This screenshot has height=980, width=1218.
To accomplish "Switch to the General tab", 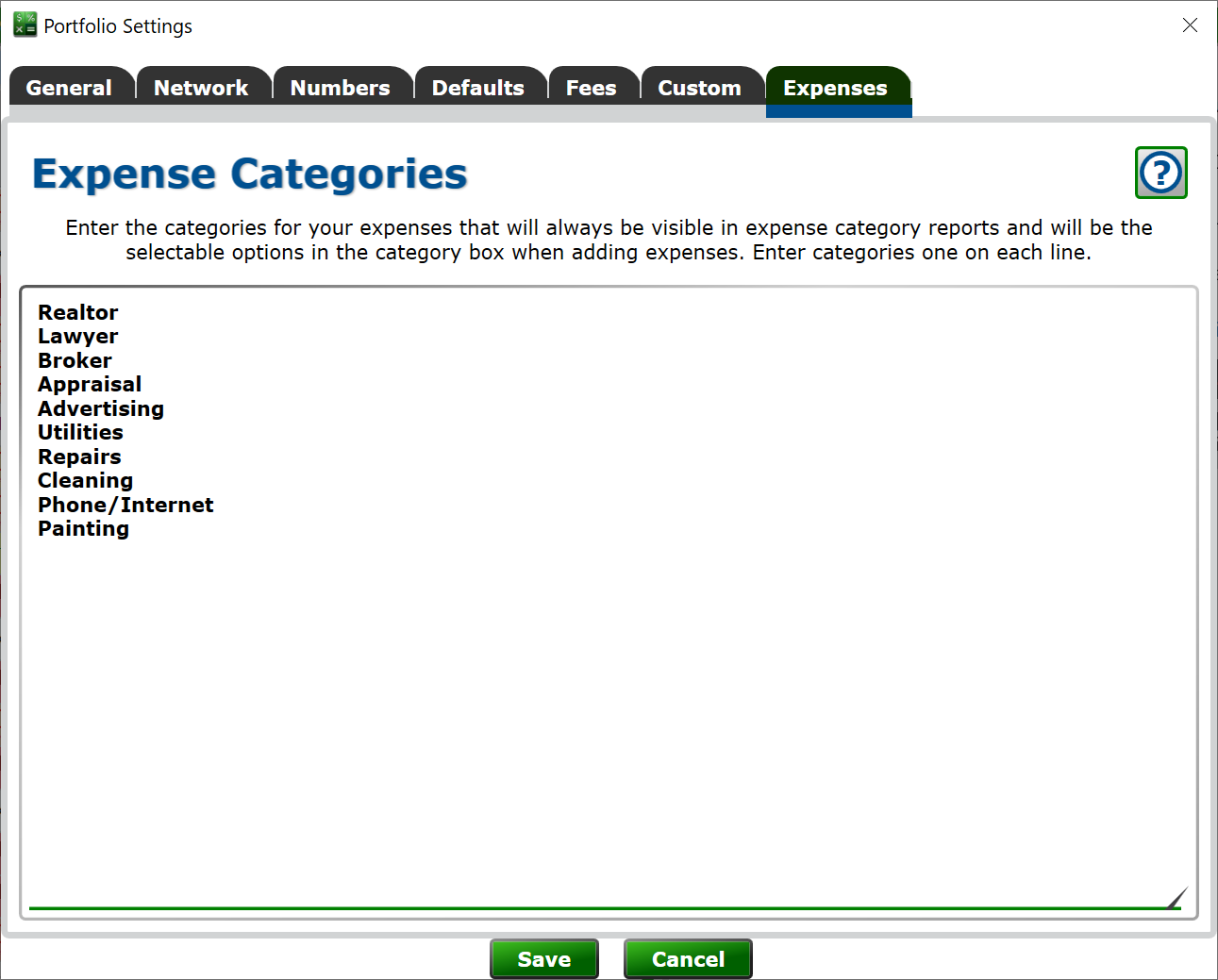I will (x=72, y=87).
